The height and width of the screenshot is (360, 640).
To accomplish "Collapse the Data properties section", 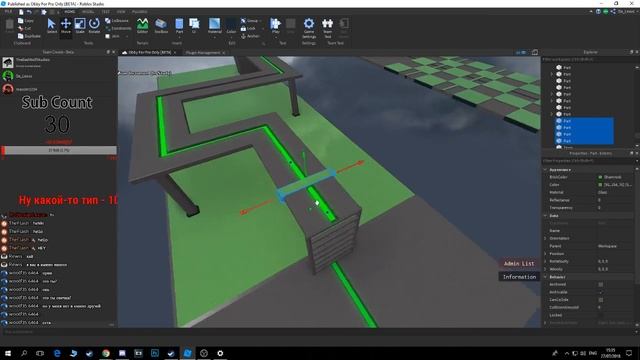I will click(x=545, y=216).
